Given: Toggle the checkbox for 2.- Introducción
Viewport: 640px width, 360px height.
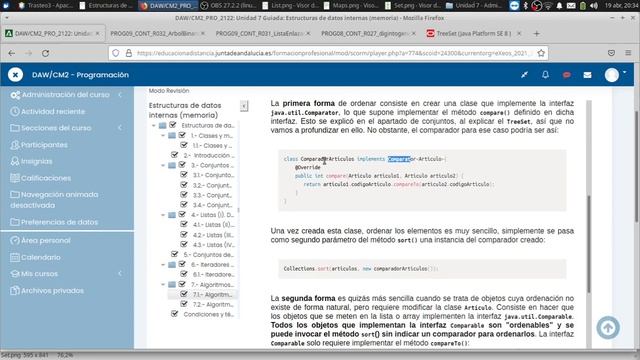Looking at the screenshot, I should 175,155.
